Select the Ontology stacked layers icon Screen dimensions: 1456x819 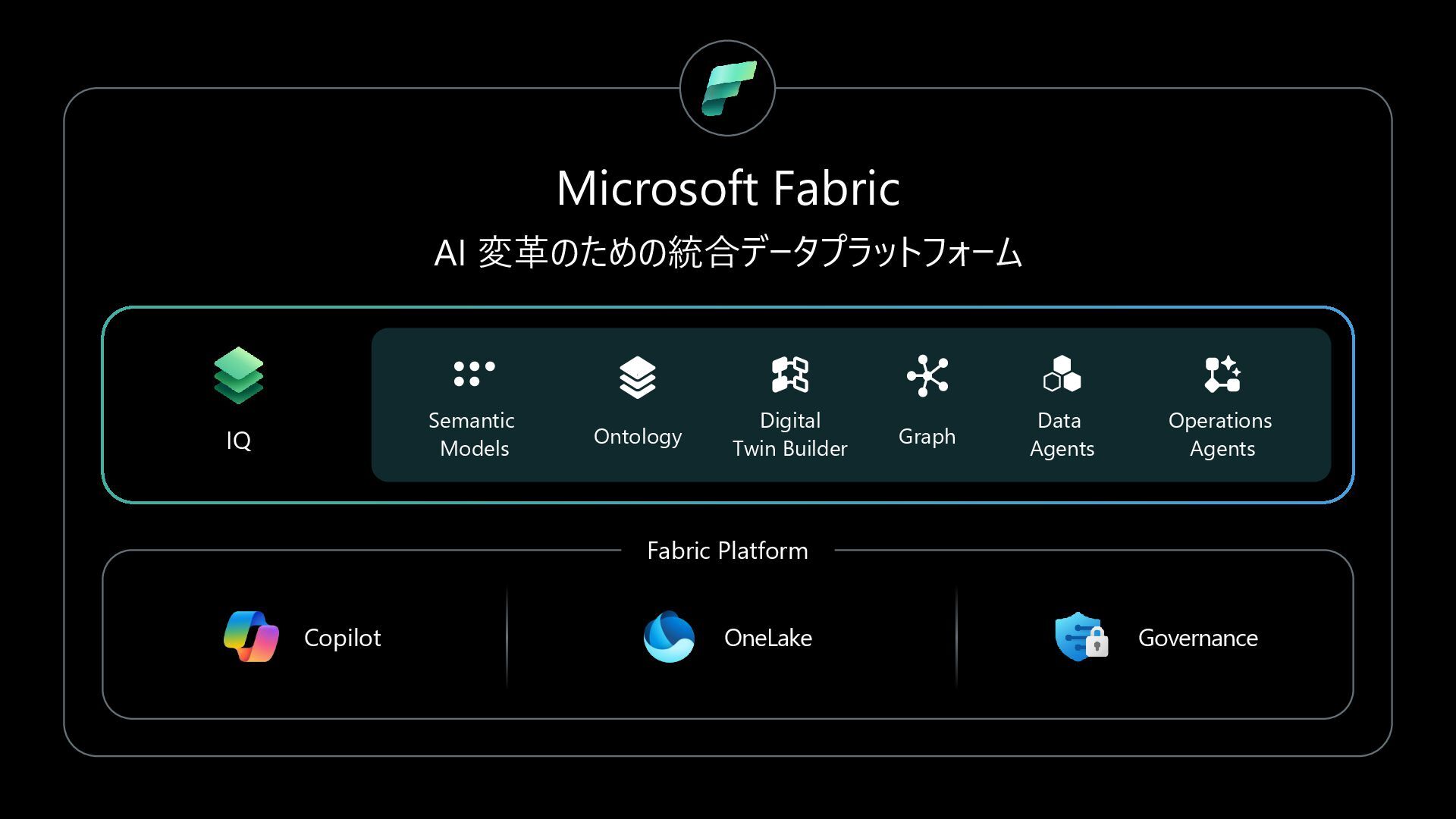point(638,377)
